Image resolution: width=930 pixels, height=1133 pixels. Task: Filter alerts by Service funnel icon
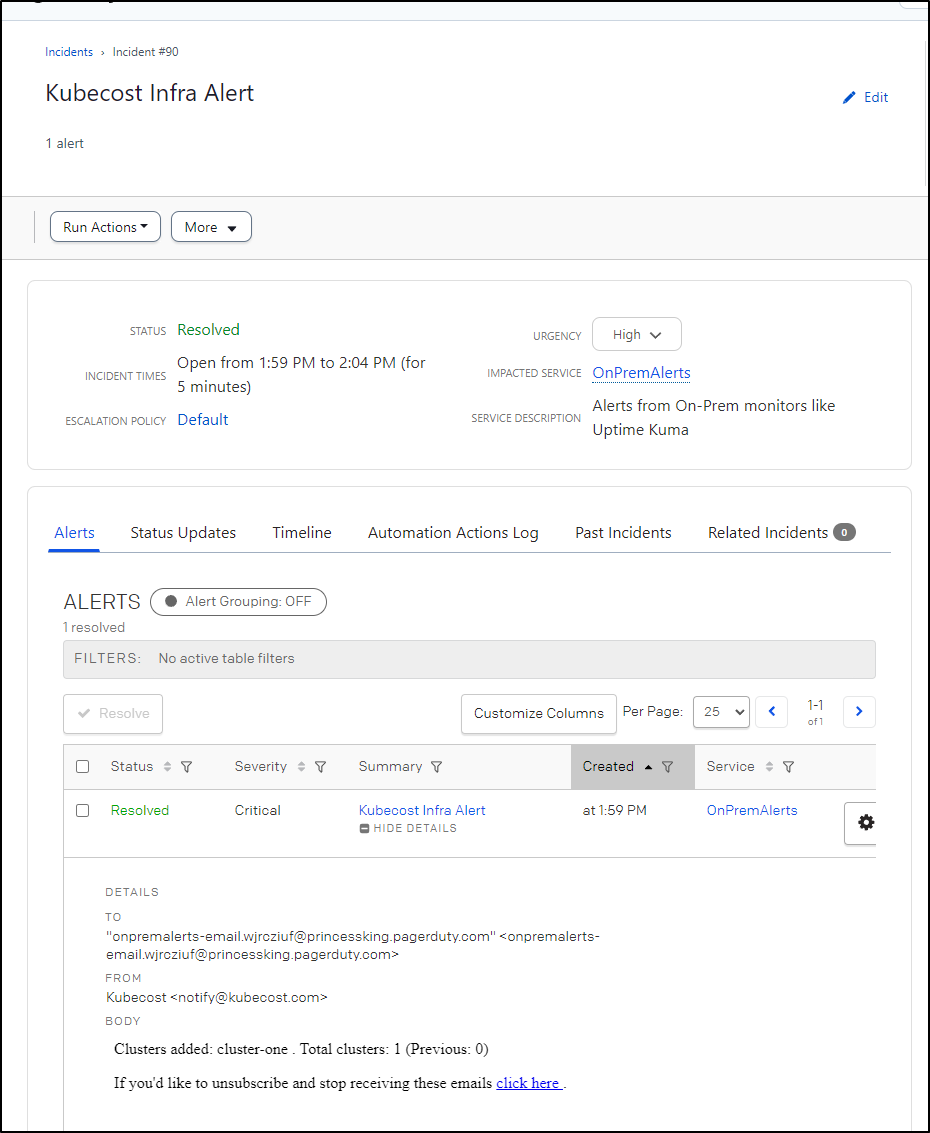tap(788, 767)
